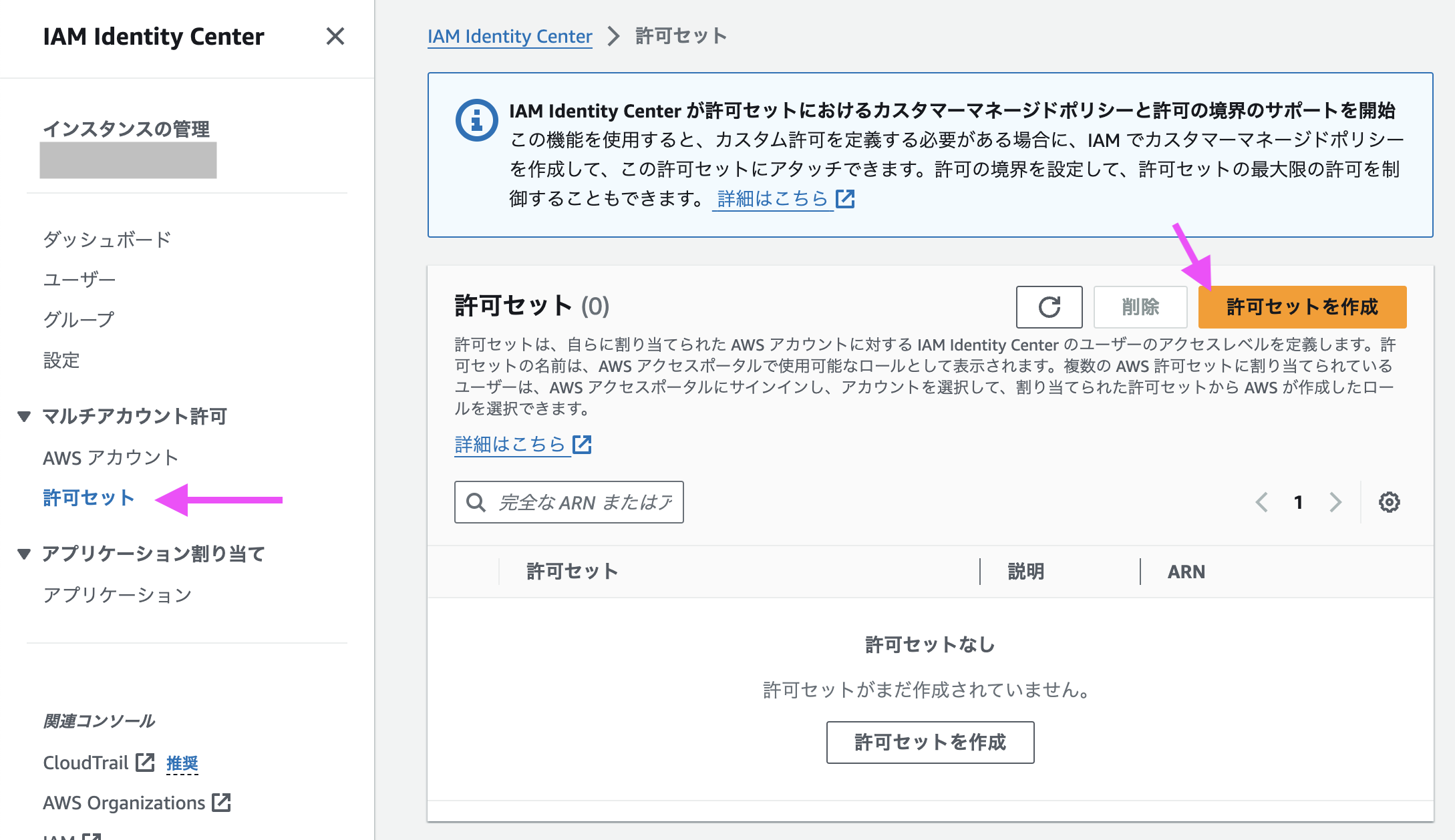Click the info icon in the banner
Screen dimensions: 1455x840
coord(476,120)
